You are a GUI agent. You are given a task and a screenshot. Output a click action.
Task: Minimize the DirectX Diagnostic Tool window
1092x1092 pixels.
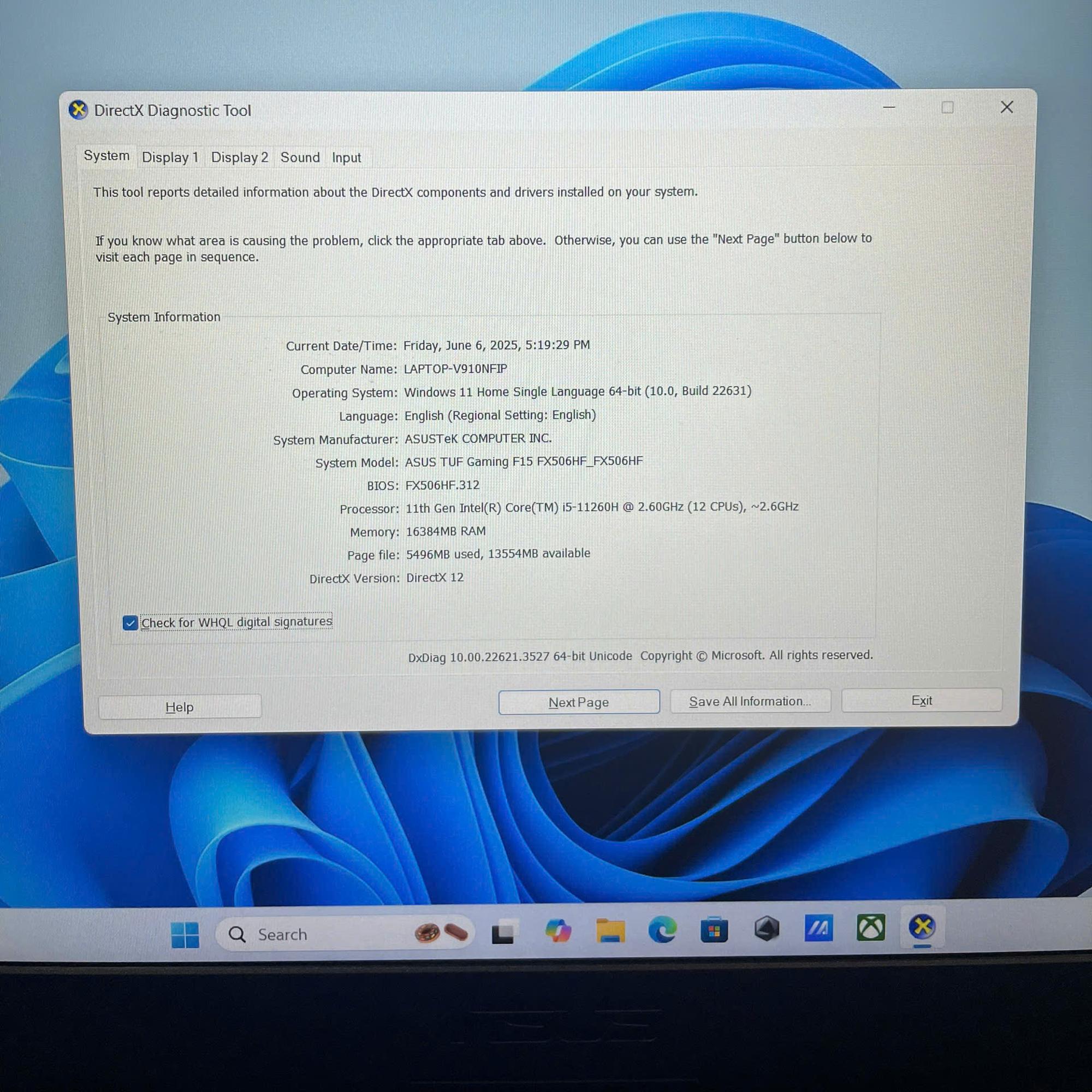889,107
